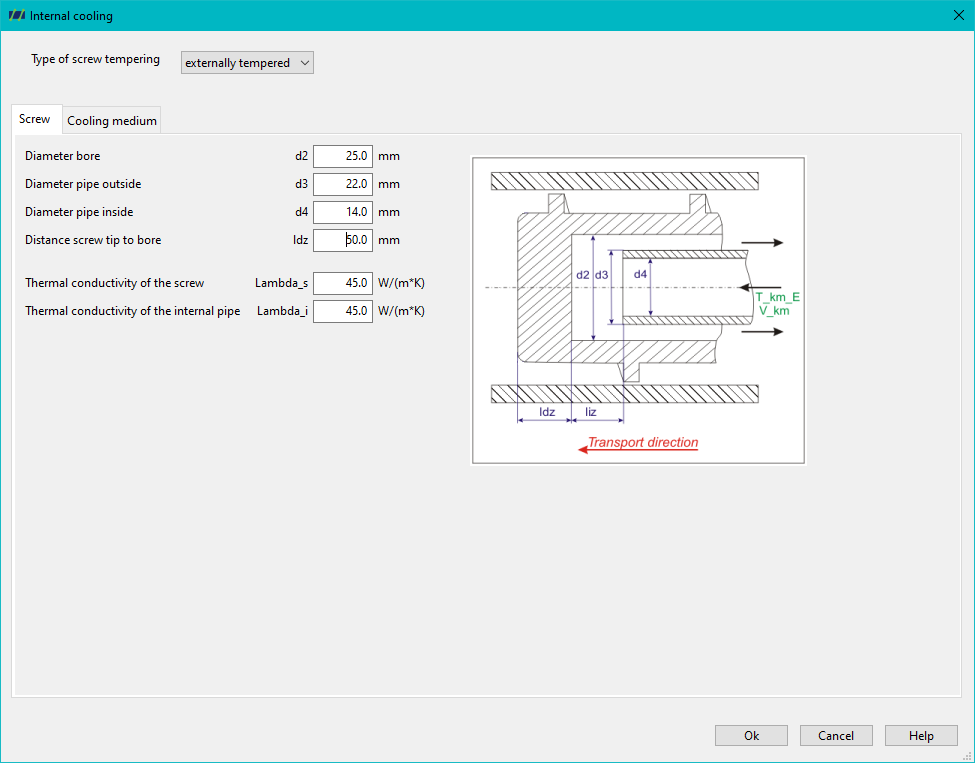Open Help for internal cooling

point(921,736)
